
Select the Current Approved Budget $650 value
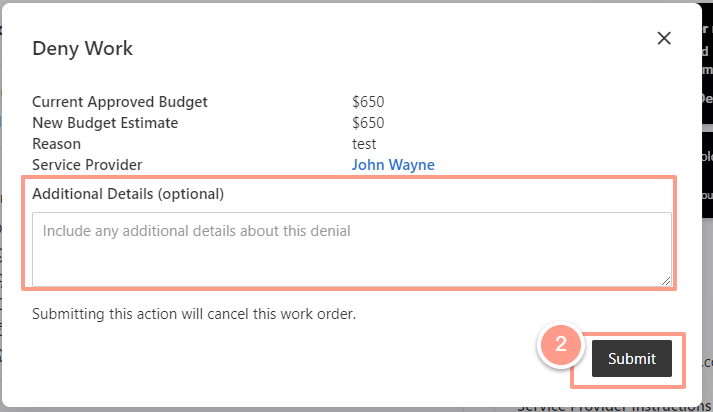tap(368, 102)
